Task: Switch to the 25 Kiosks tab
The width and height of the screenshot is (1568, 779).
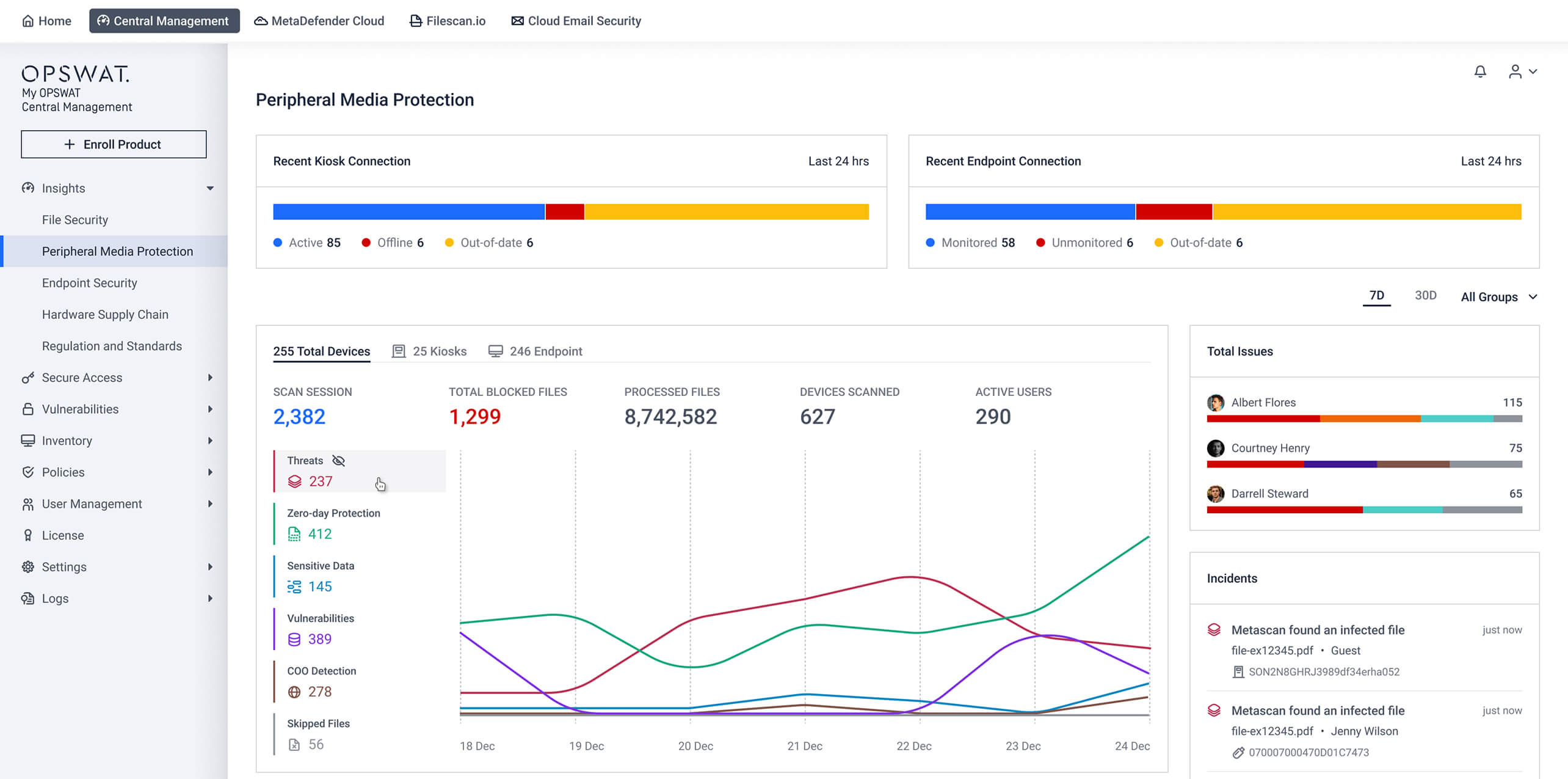Action: point(429,351)
